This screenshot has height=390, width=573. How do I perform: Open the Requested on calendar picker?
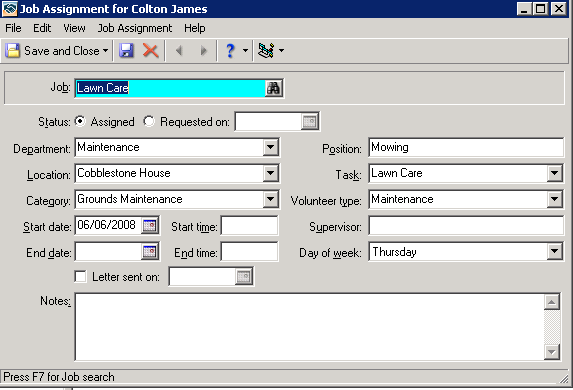click(x=310, y=121)
